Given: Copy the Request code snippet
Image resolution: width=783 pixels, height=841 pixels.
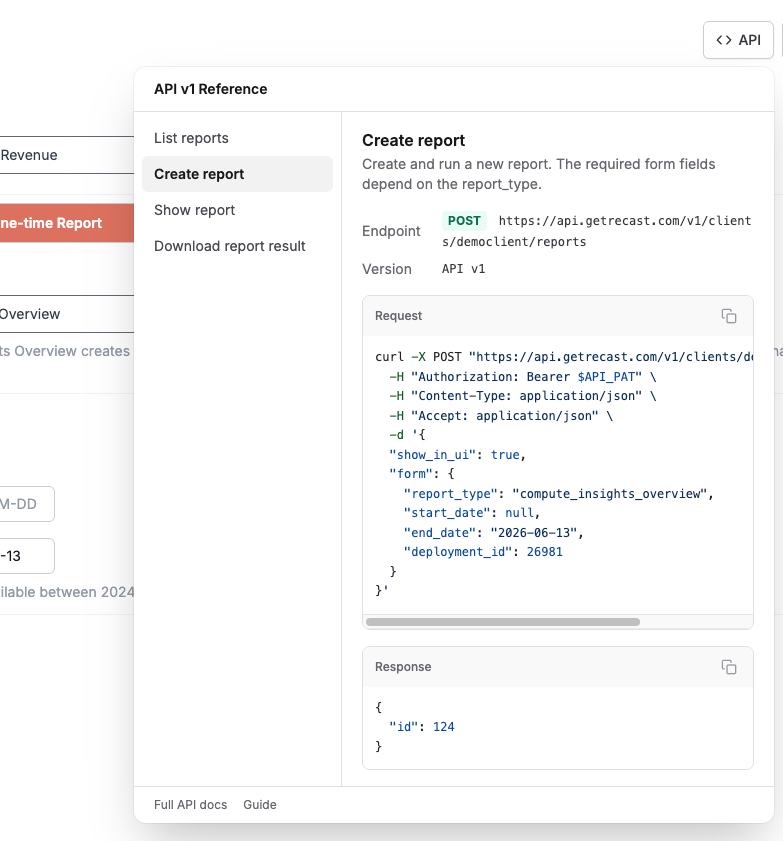Looking at the screenshot, I should tap(728, 316).
